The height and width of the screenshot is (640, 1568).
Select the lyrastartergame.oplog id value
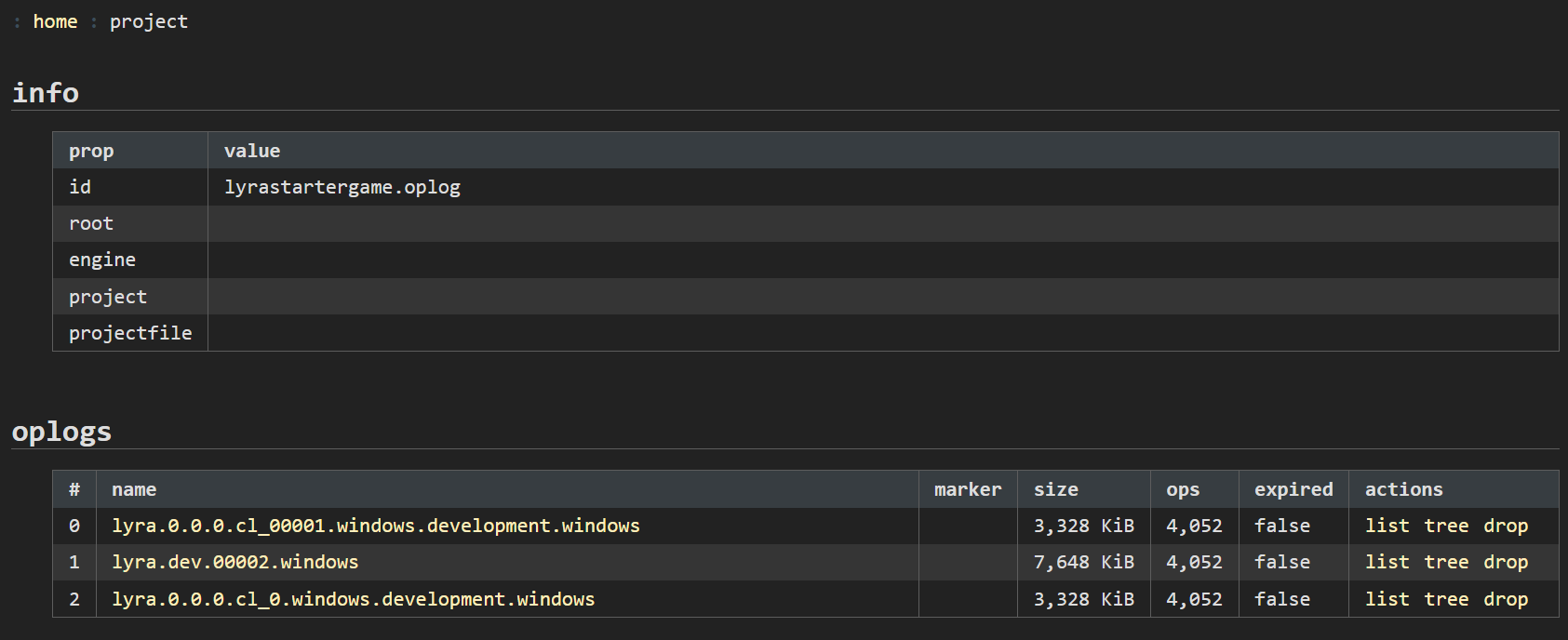tap(342, 187)
